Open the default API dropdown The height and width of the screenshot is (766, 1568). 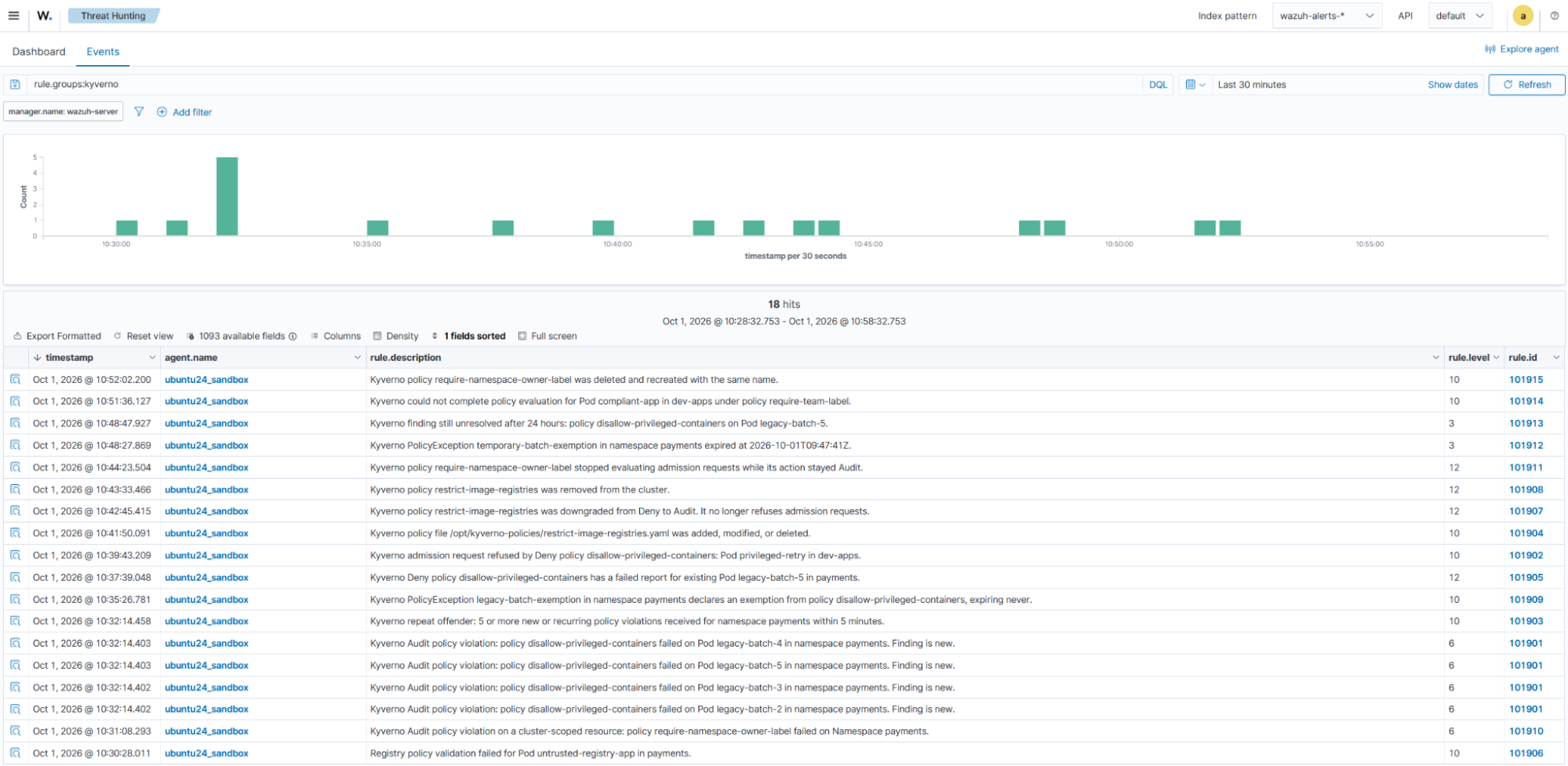coord(1460,16)
